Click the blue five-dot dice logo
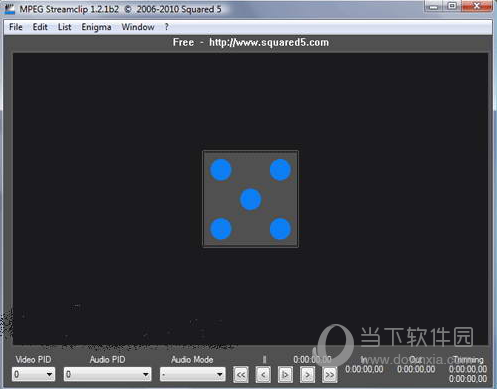This screenshot has width=497, height=389. point(250,199)
